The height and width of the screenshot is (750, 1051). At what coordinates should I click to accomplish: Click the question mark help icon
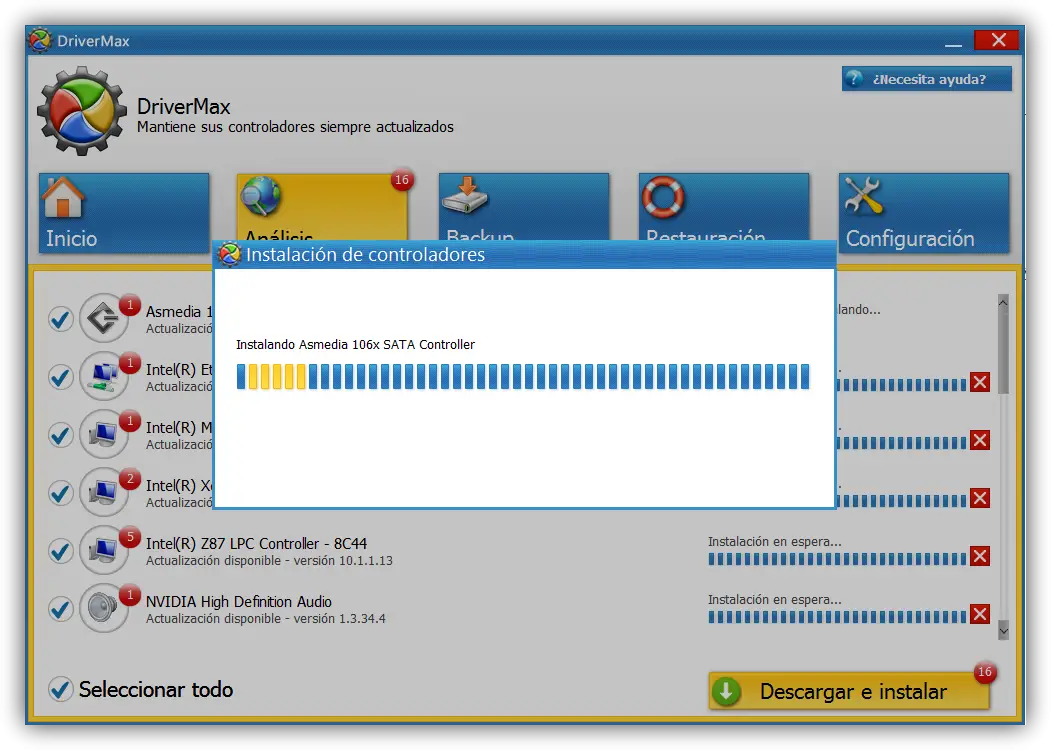click(854, 78)
